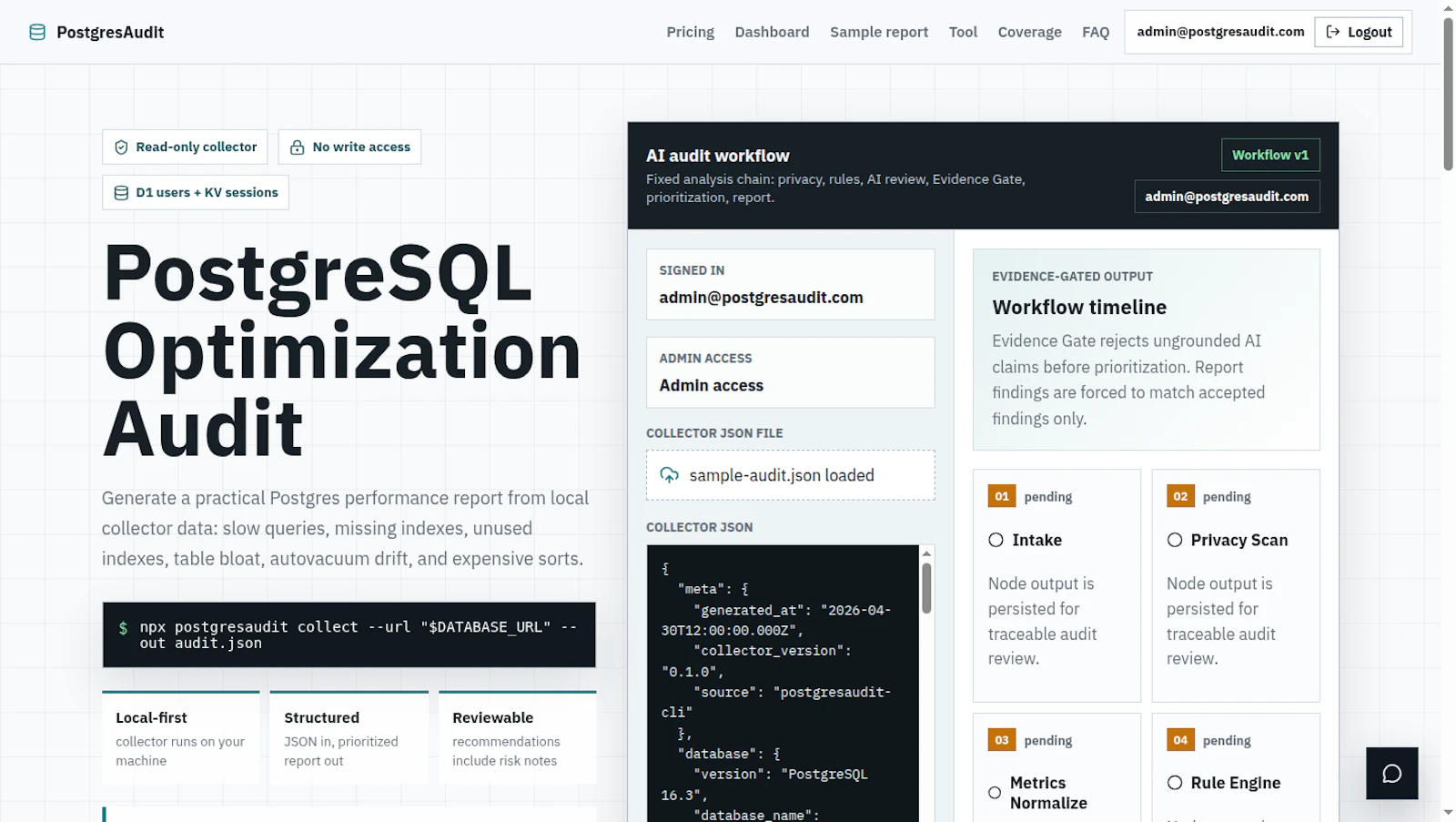
Task: Click the Logout button
Action: click(1359, 32)
